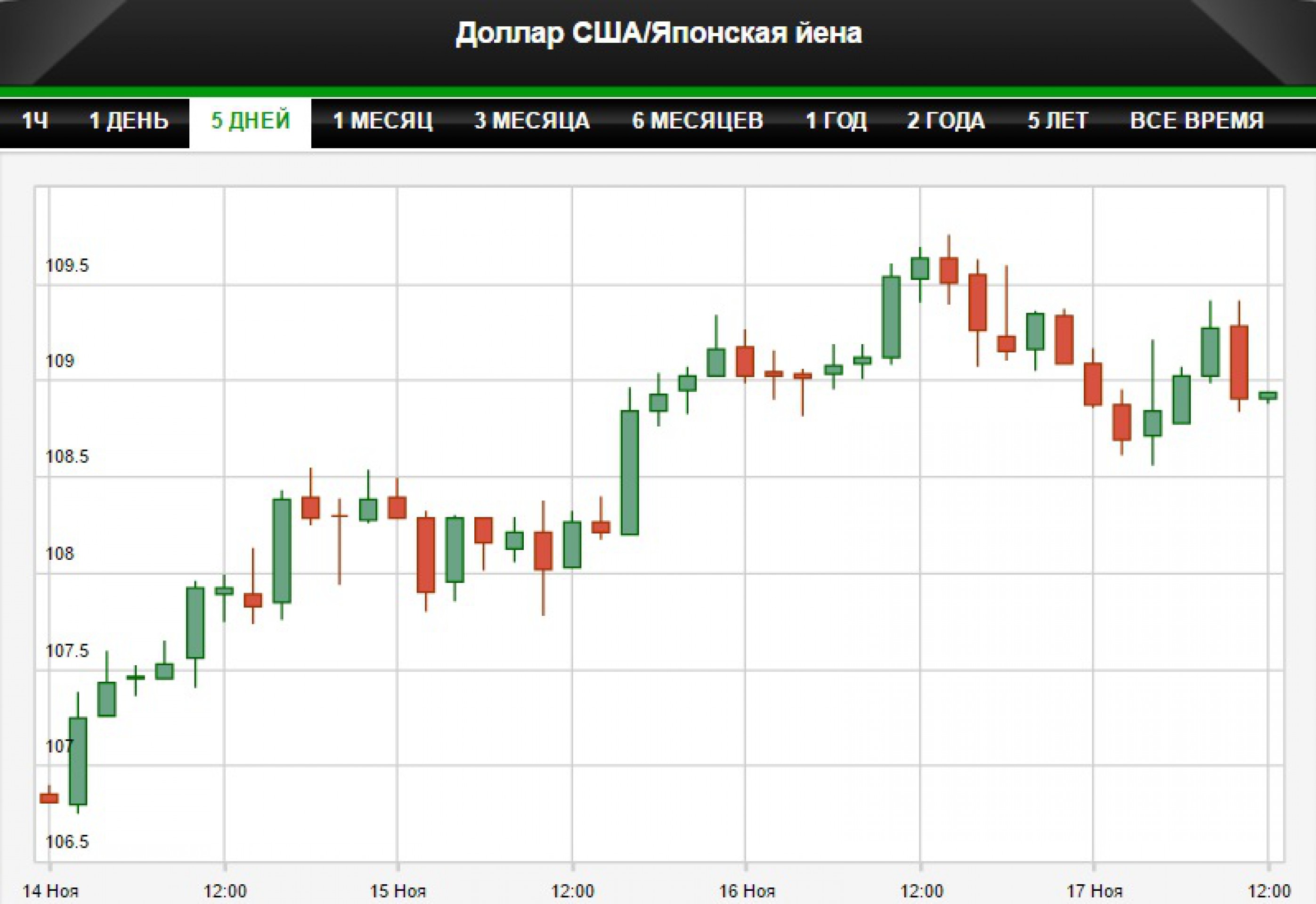Click the 108 price axis label
1316x904 pixels.
(x=60, y=553)
